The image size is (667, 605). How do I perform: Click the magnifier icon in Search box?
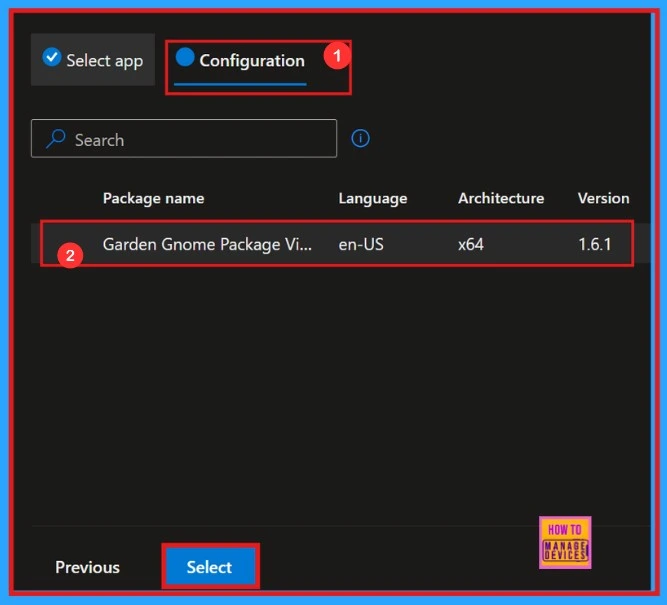pyautogui.click(x=56, y=139)
